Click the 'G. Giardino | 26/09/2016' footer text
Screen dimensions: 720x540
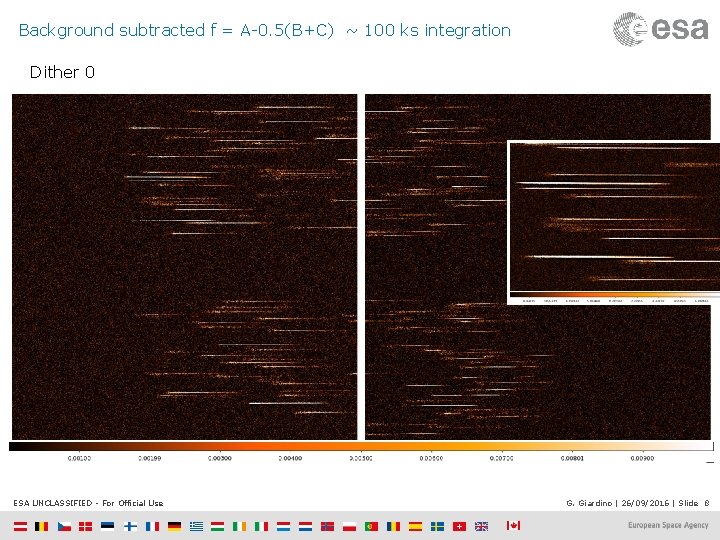coord(618,503)
